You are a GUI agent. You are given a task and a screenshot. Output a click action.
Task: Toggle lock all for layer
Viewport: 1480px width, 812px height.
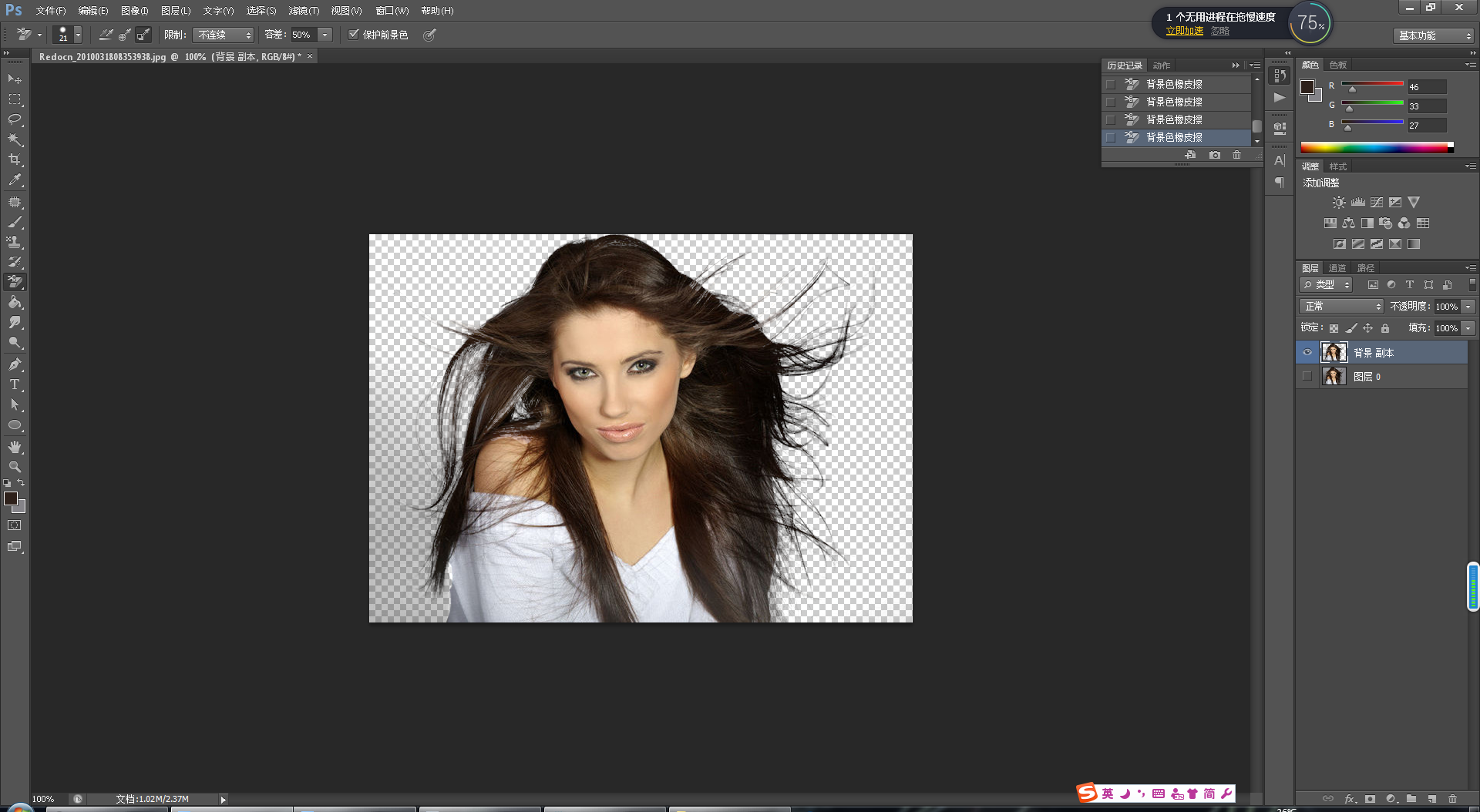coord(1385,328)
